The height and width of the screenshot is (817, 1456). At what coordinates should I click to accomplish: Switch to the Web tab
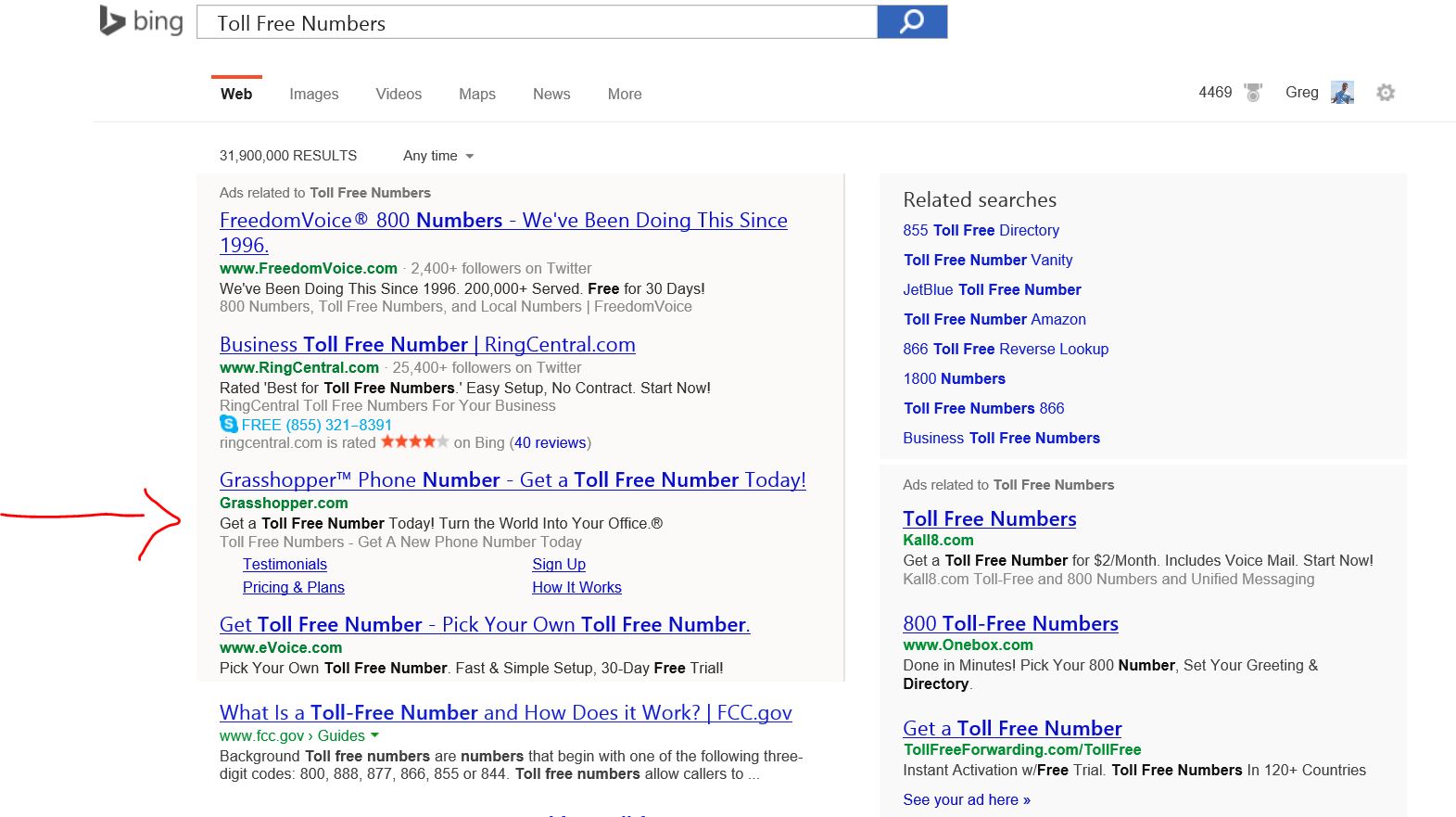click(x=236, y=94)
